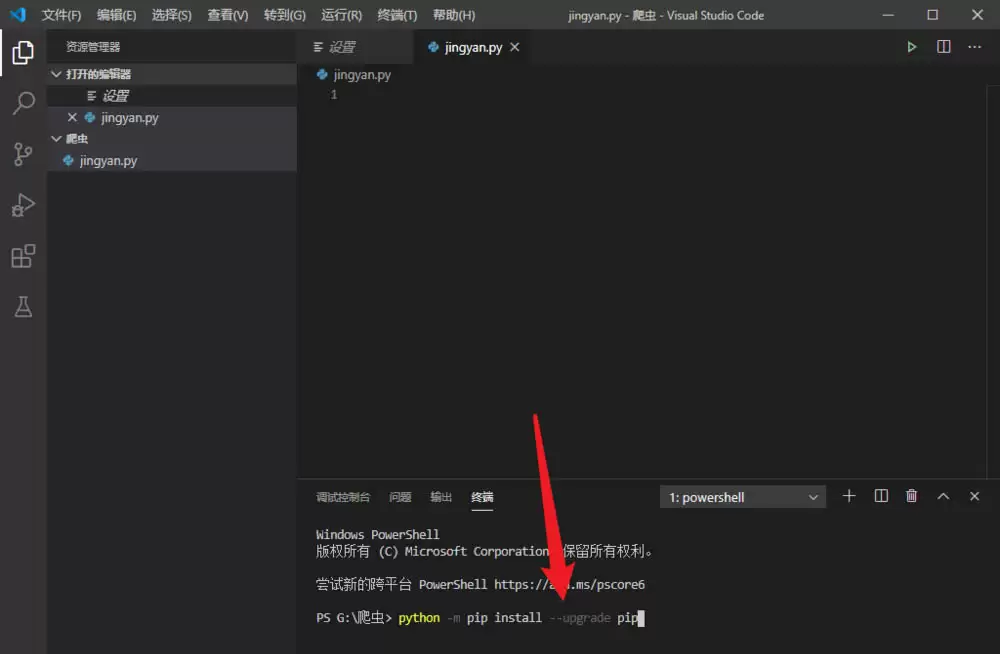
Task: Collapse the 爬虫 folder in Explorer
Action: 57,139
